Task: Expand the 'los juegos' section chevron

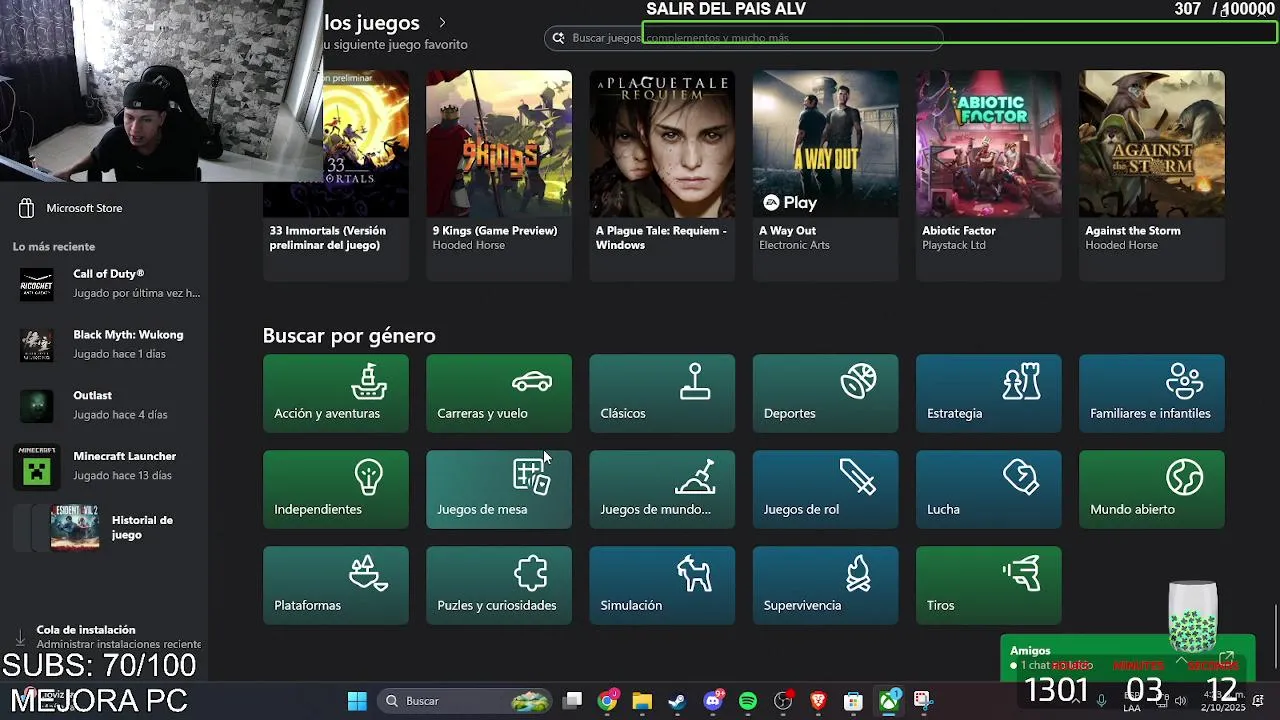Action: tap(442, 22)
